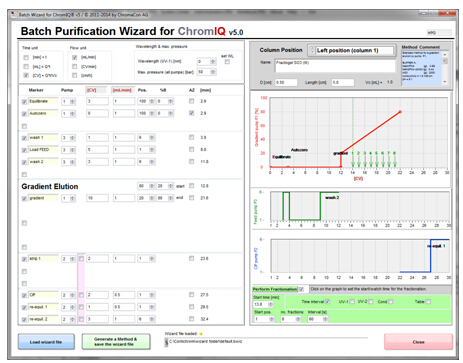
Task: Enable the set WL checkbox
Action: pyautogui.click(x=227, y=62)
